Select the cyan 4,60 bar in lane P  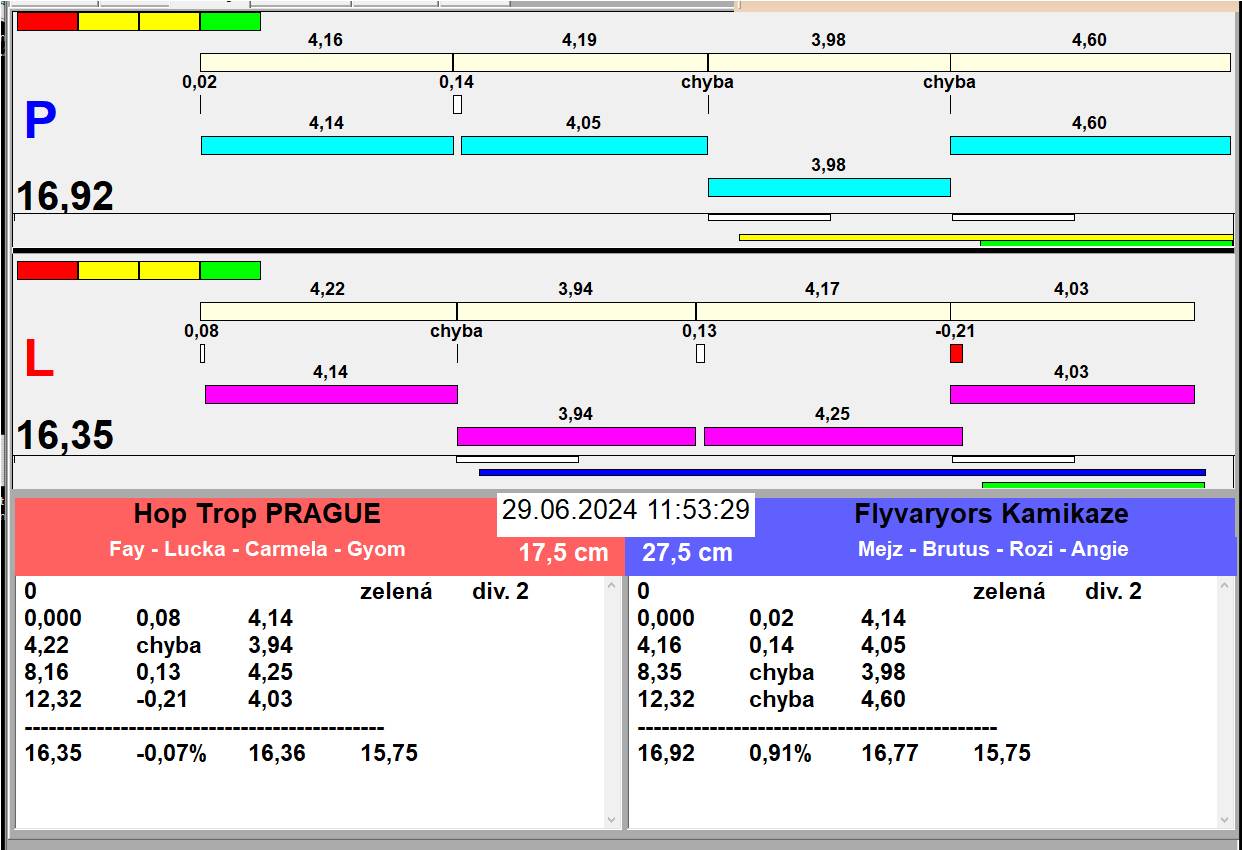[x=1090, y=145]
